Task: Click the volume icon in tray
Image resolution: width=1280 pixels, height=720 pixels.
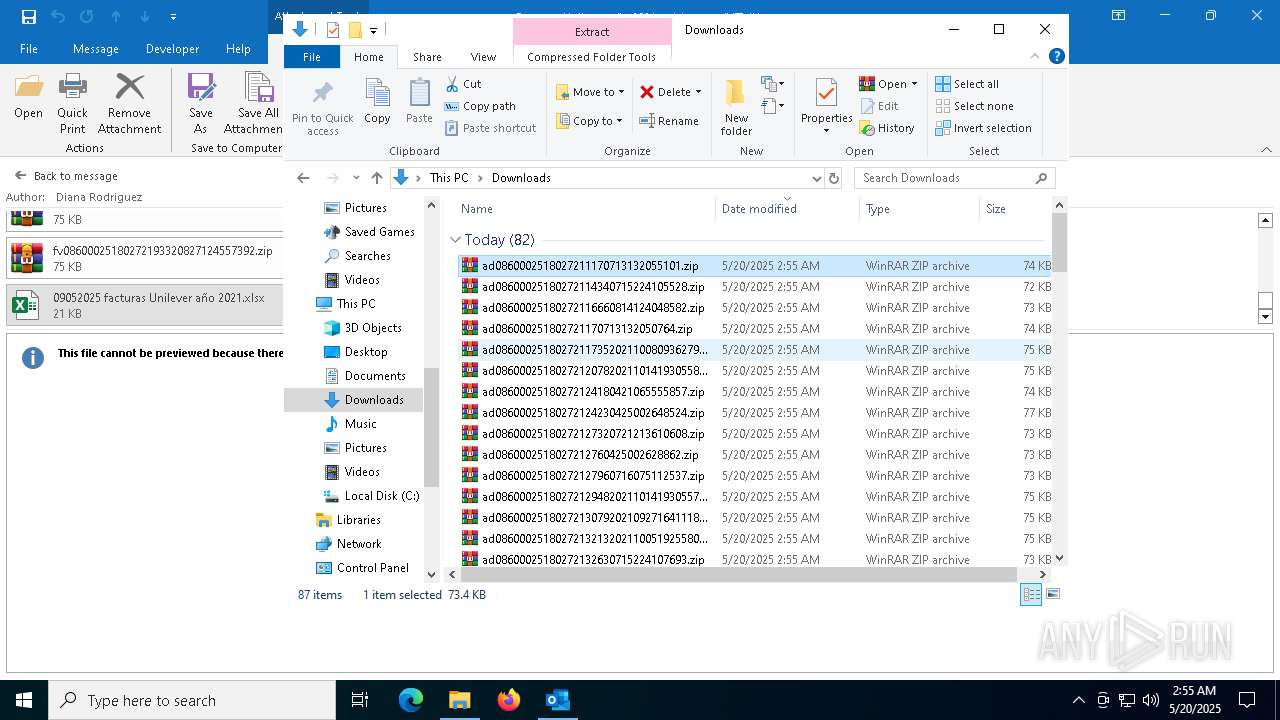Action: (x=1150, y=700)
